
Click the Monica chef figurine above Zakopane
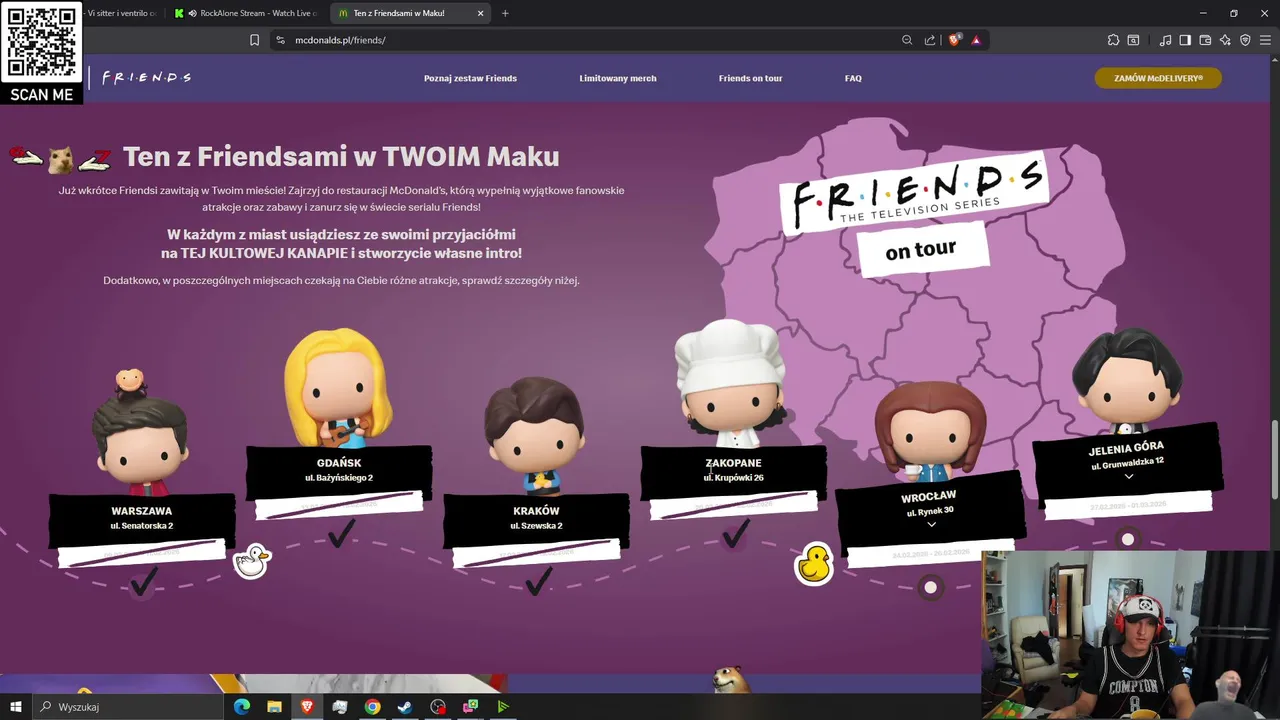click(732, 383)
